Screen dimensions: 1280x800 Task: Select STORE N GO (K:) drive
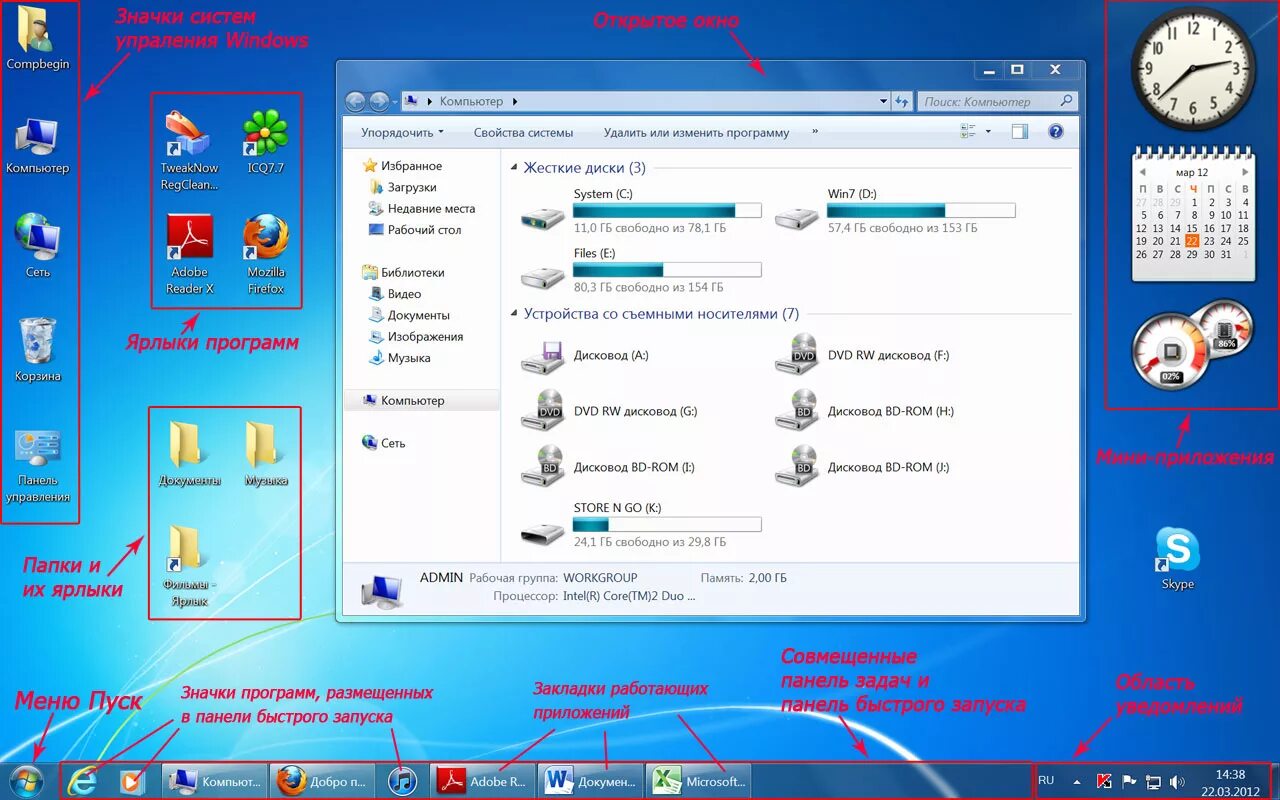[641, 525]
